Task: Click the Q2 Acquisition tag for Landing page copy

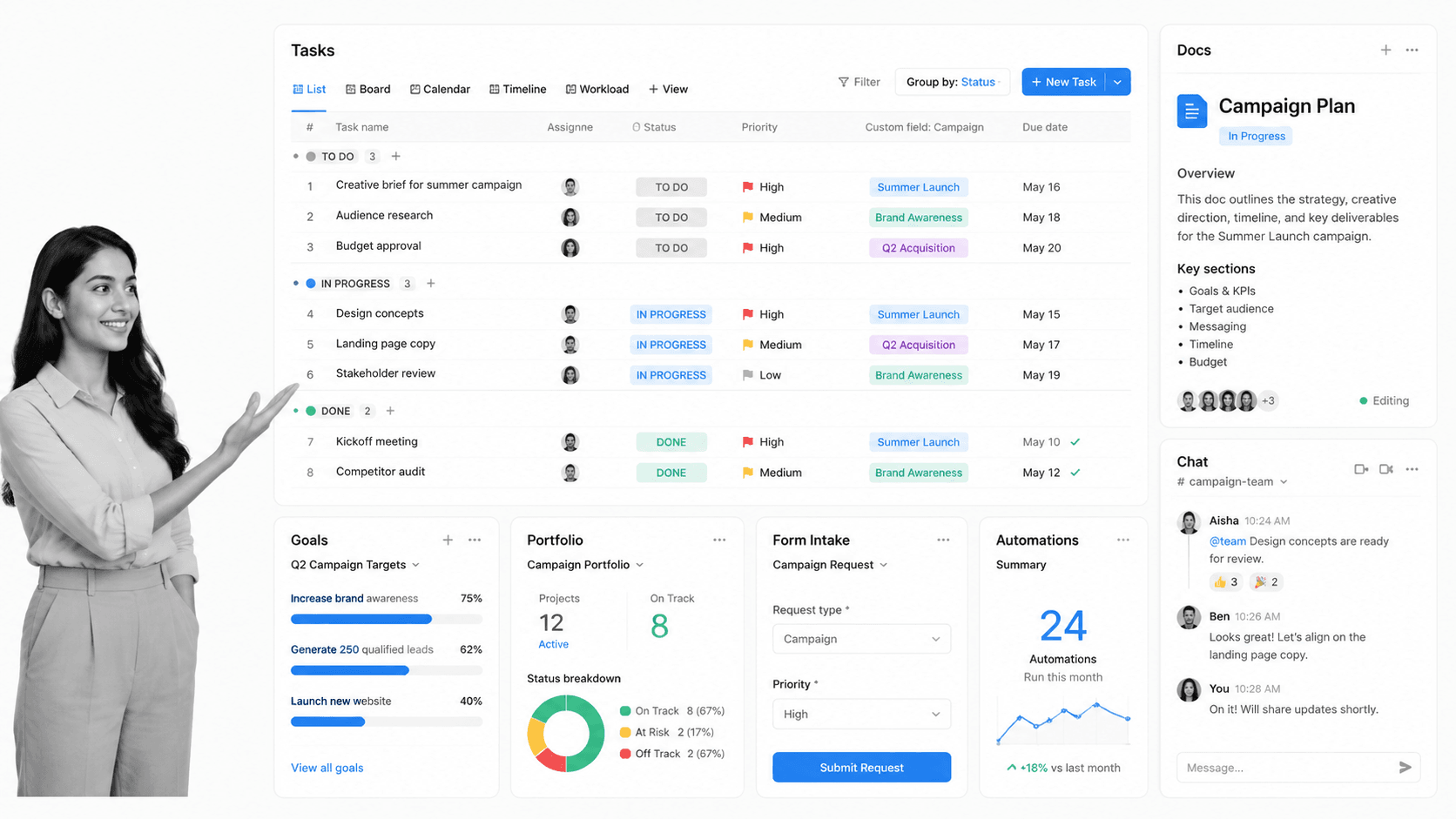Action: click(x=918, y=345)
